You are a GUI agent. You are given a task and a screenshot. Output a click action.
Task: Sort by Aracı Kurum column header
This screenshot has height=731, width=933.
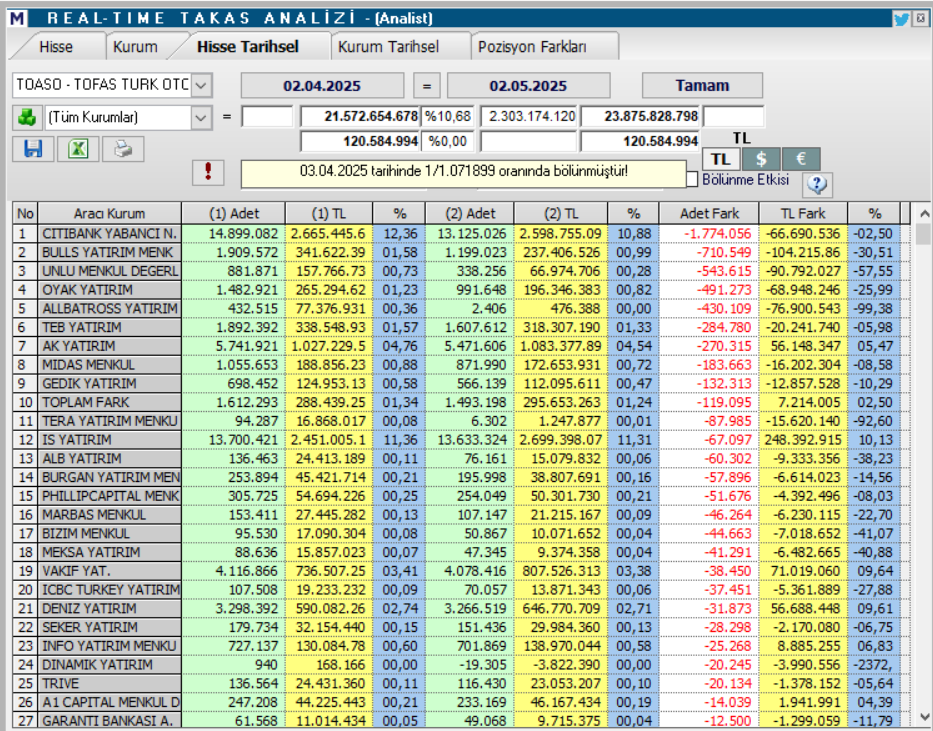(x=109, y=214)
